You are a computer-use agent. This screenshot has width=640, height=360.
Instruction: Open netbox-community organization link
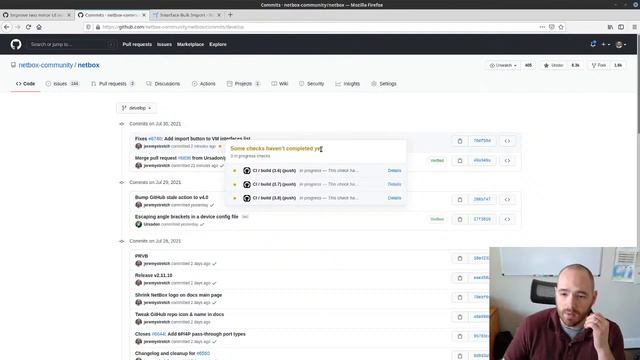coord(46,65)
